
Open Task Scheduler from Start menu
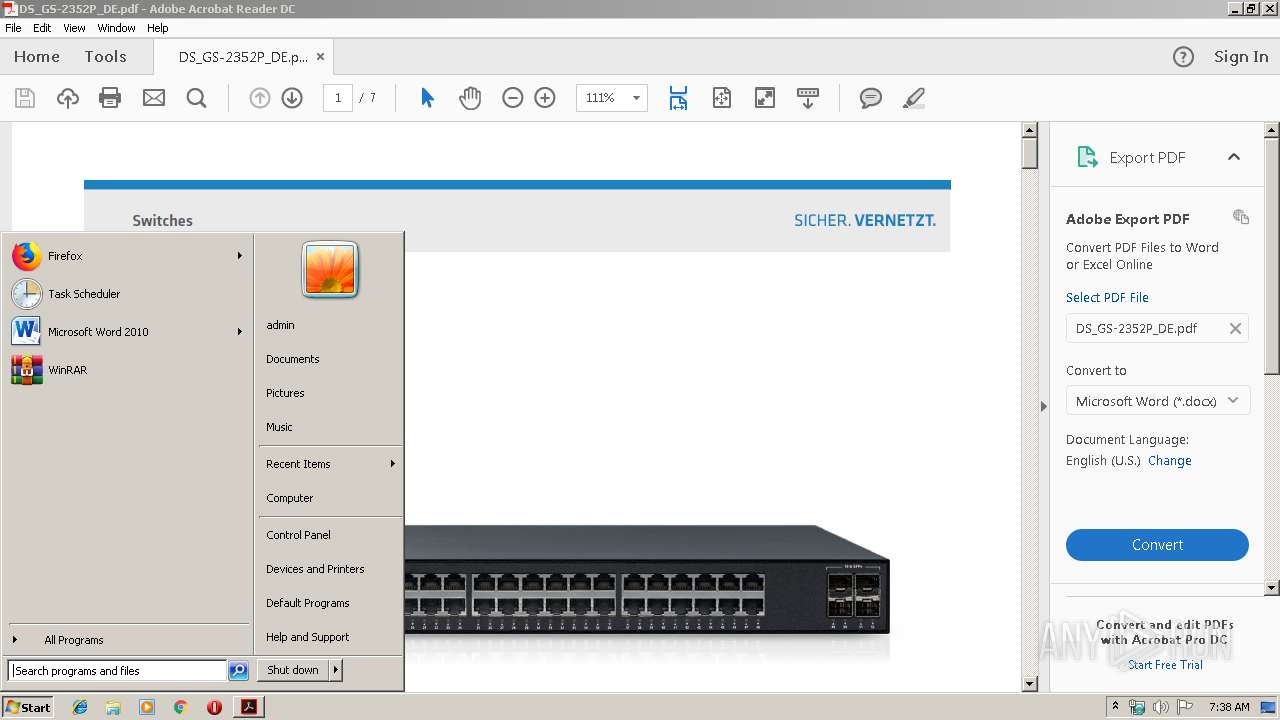128,294
